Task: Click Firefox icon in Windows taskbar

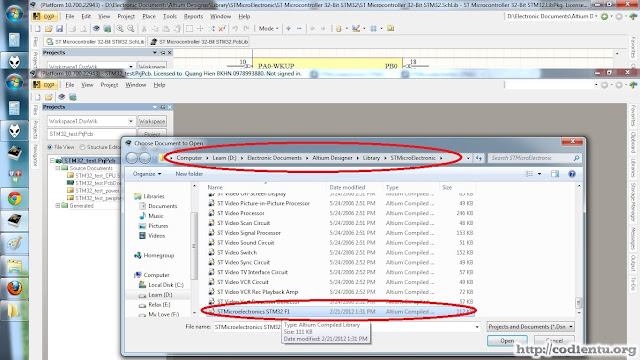Action: point(15,288)
